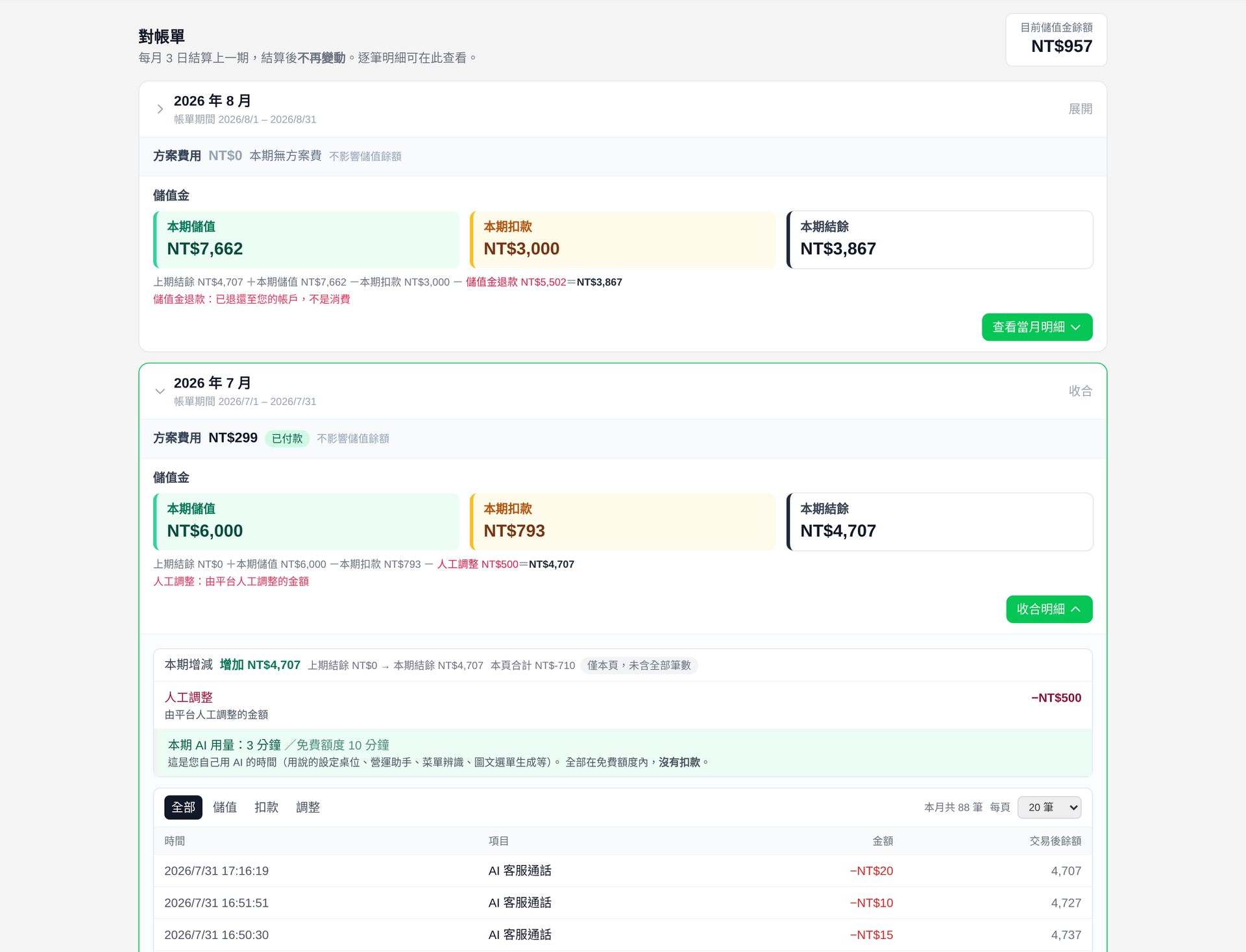Image resolution: width=1246 pixels, height=952 pixels.
Task: Click the 時間 column header
Action: pyautogui.click(x=175, y=841)
